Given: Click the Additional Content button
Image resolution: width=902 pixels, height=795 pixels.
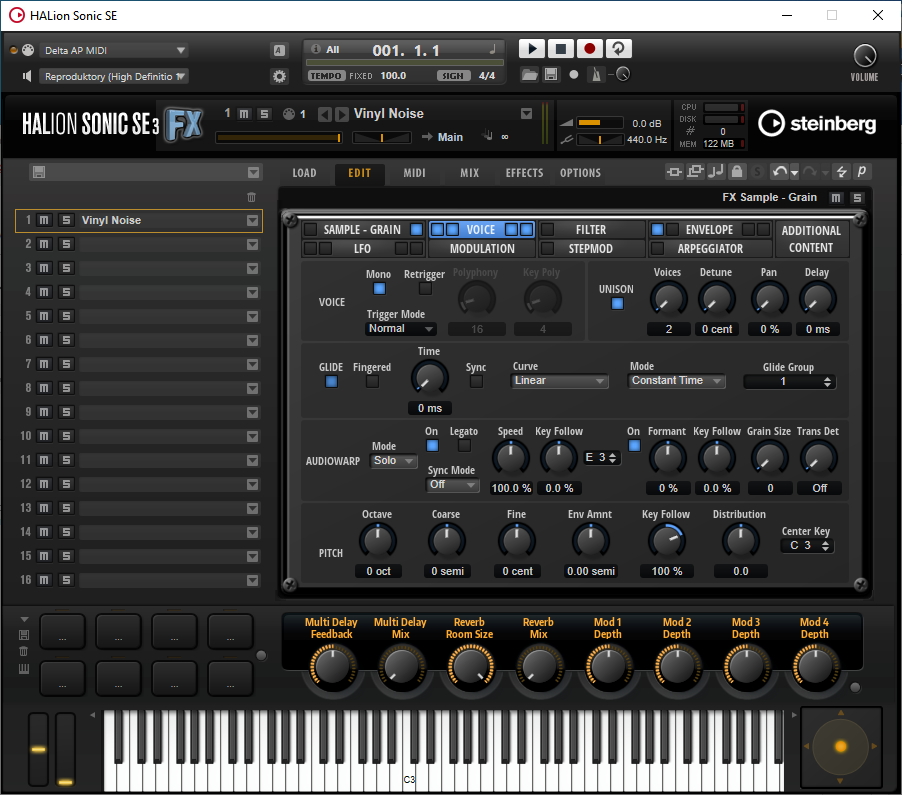Looking at the screenshot, I should pyautogui.click(x=811, y=239).
